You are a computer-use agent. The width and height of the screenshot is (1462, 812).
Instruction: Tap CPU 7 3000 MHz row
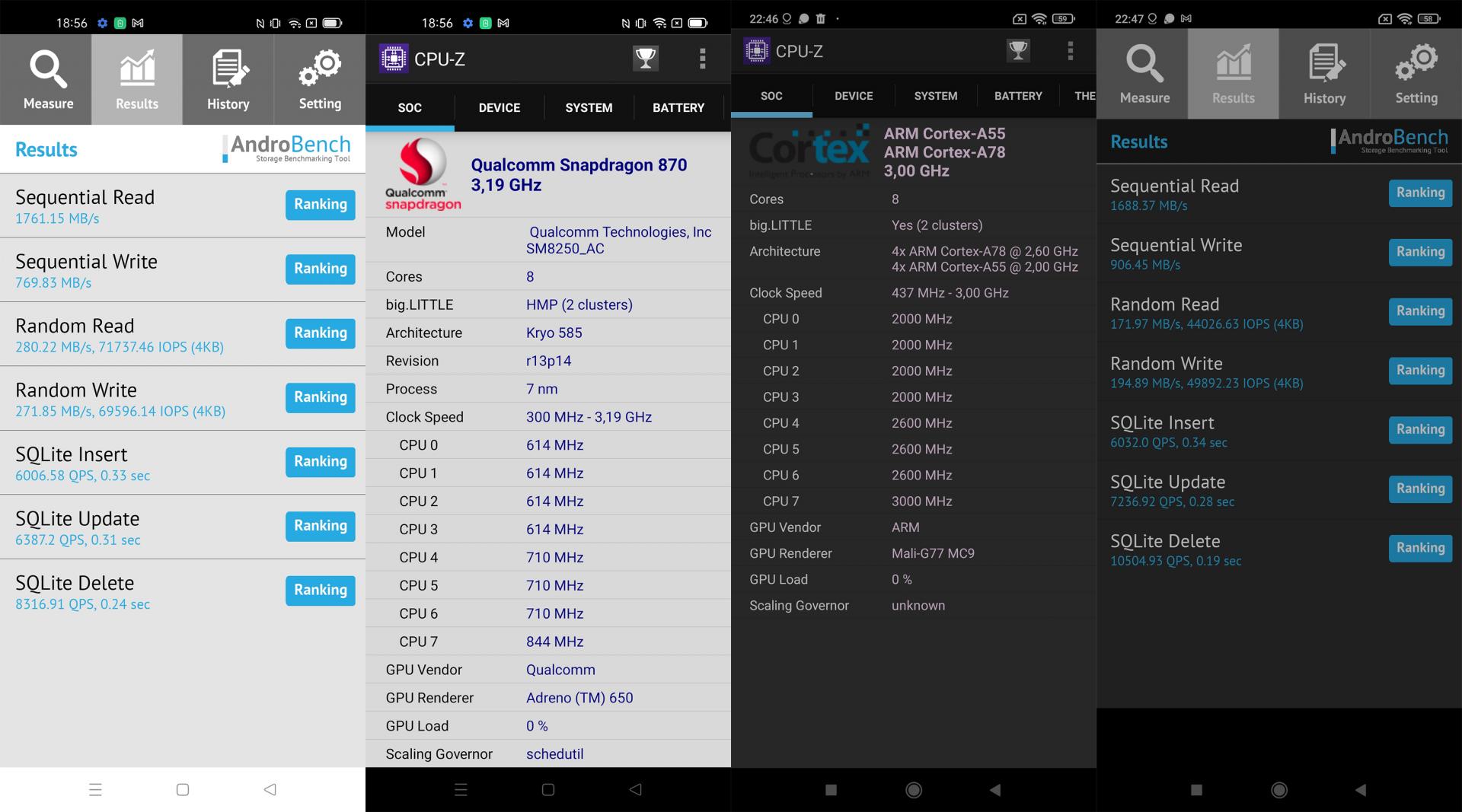pyautogui.click(x=914, y=502)
